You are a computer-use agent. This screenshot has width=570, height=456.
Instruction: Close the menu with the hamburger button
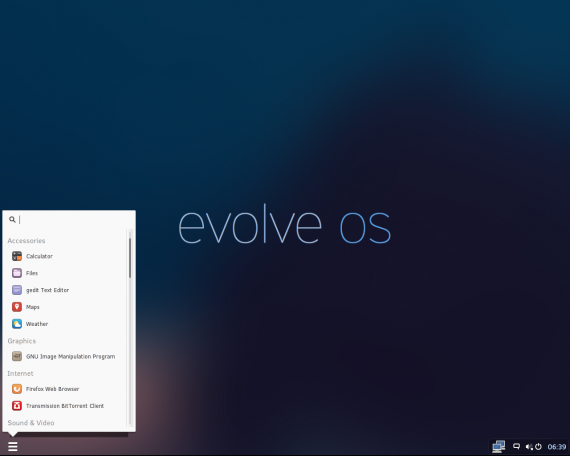tap(13, 447)
